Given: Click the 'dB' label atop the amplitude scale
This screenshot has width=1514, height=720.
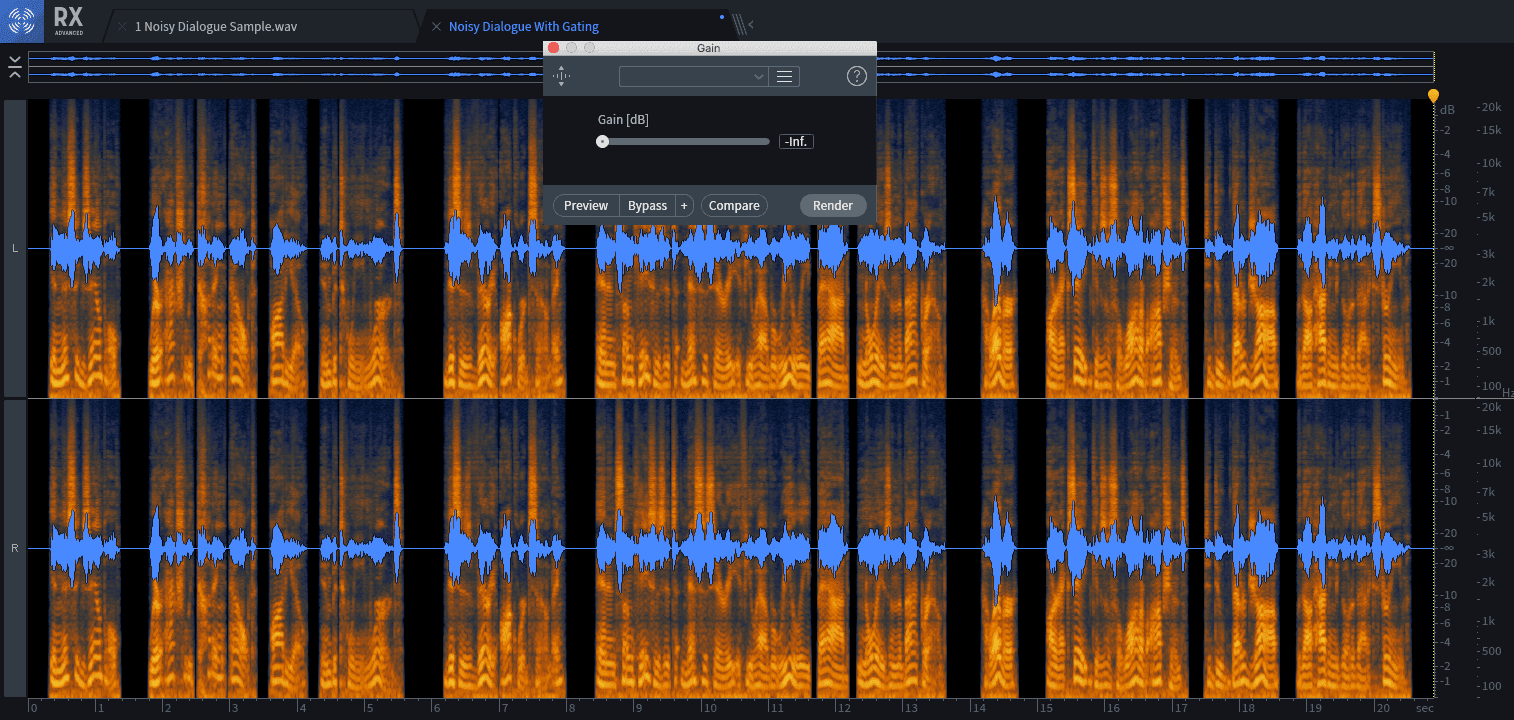Looking at the screenshot, I should pyautogui.click(x=1448, y=109).
